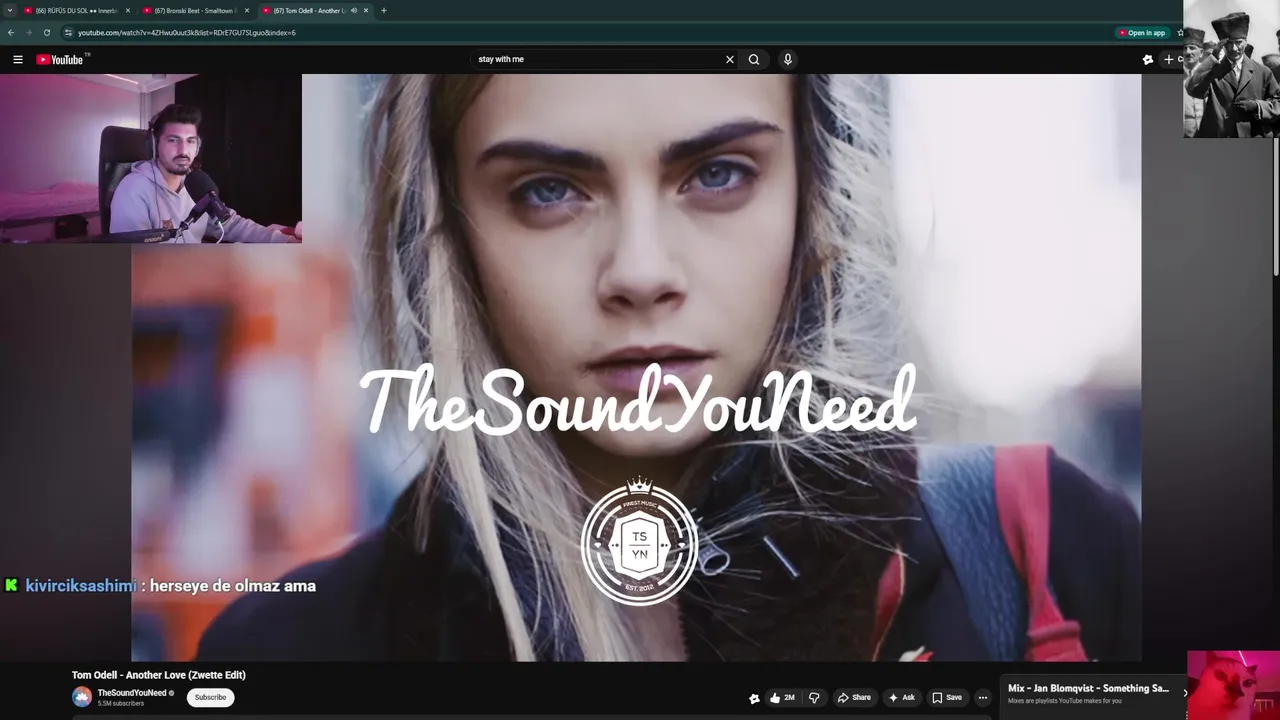Close the RÜFÜS DU SOL tab

(128, 10)
